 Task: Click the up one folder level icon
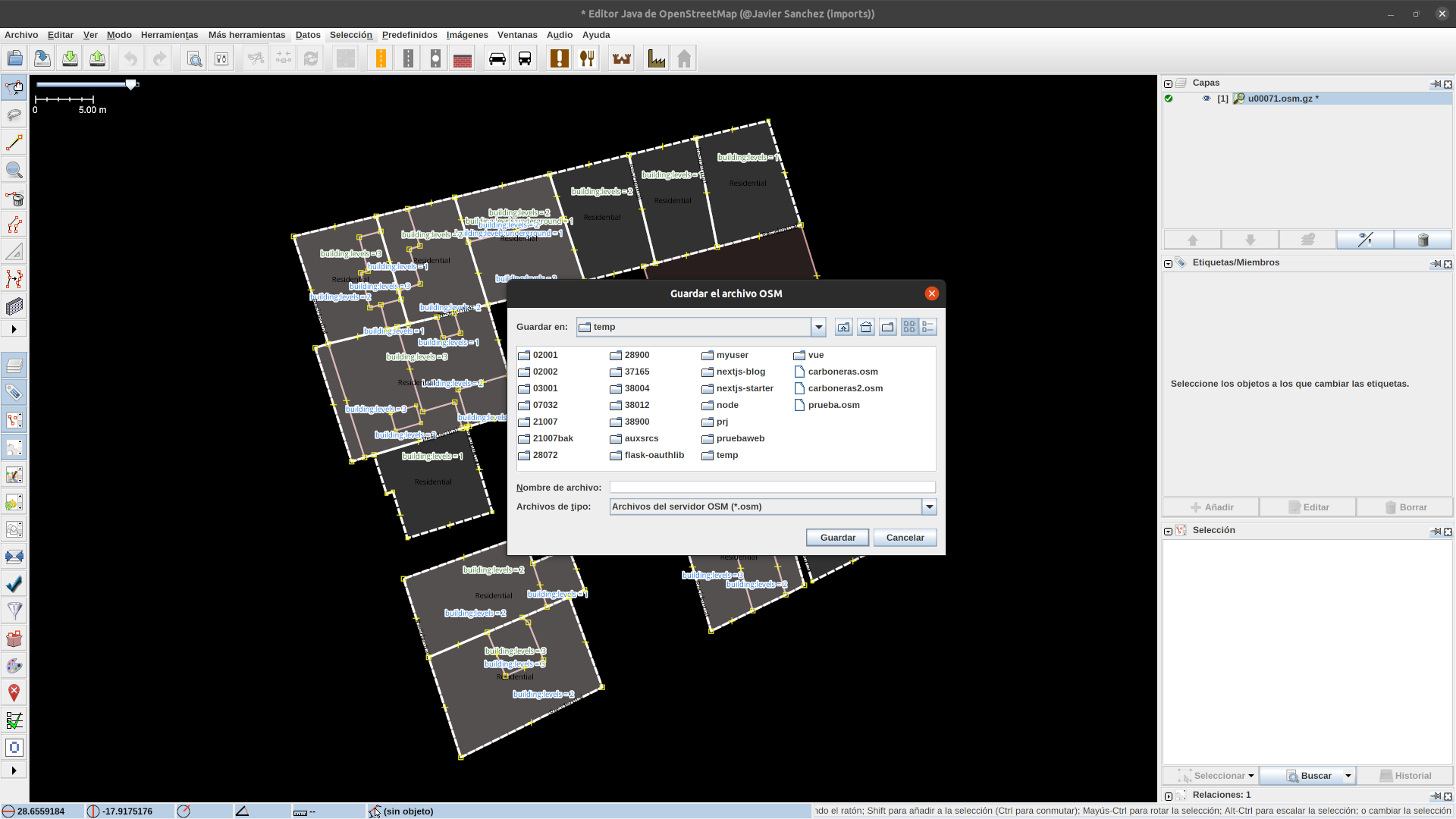coord(844,327)
